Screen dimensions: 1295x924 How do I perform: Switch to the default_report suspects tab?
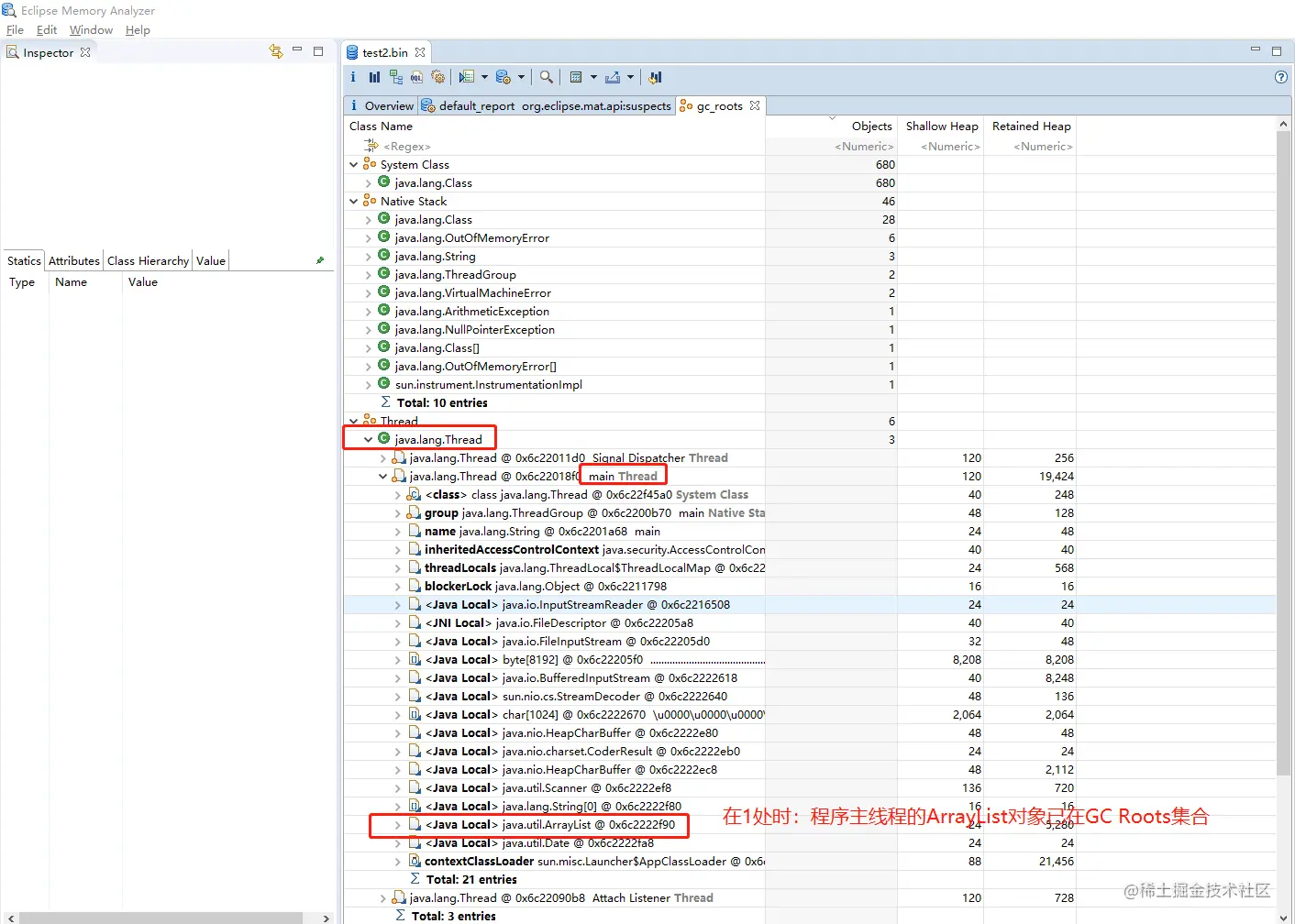[x=547, y=105]
